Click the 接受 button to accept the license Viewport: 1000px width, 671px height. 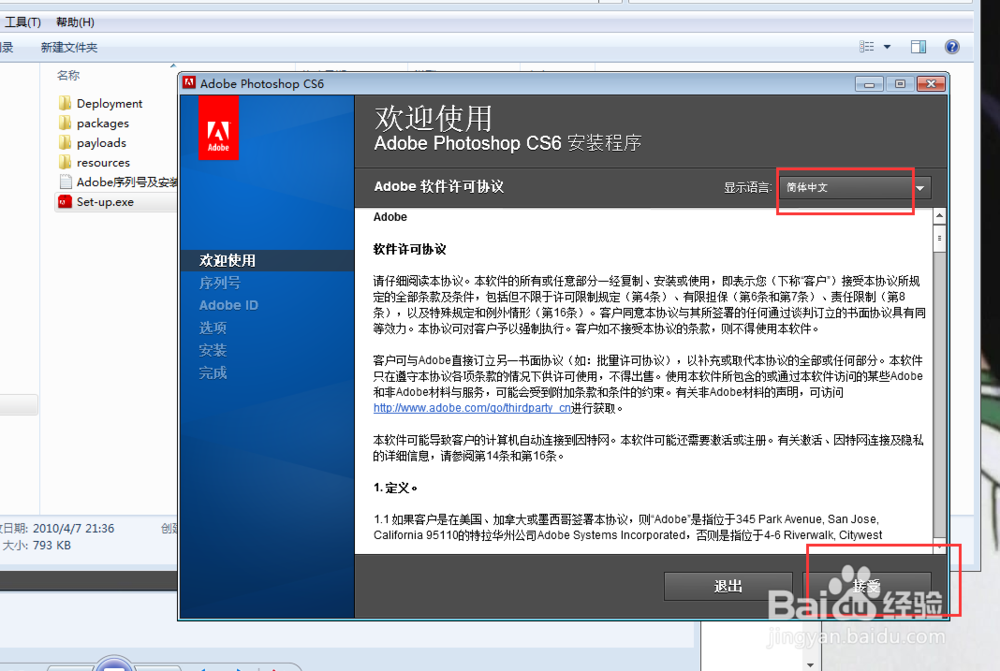coord(866,586)
